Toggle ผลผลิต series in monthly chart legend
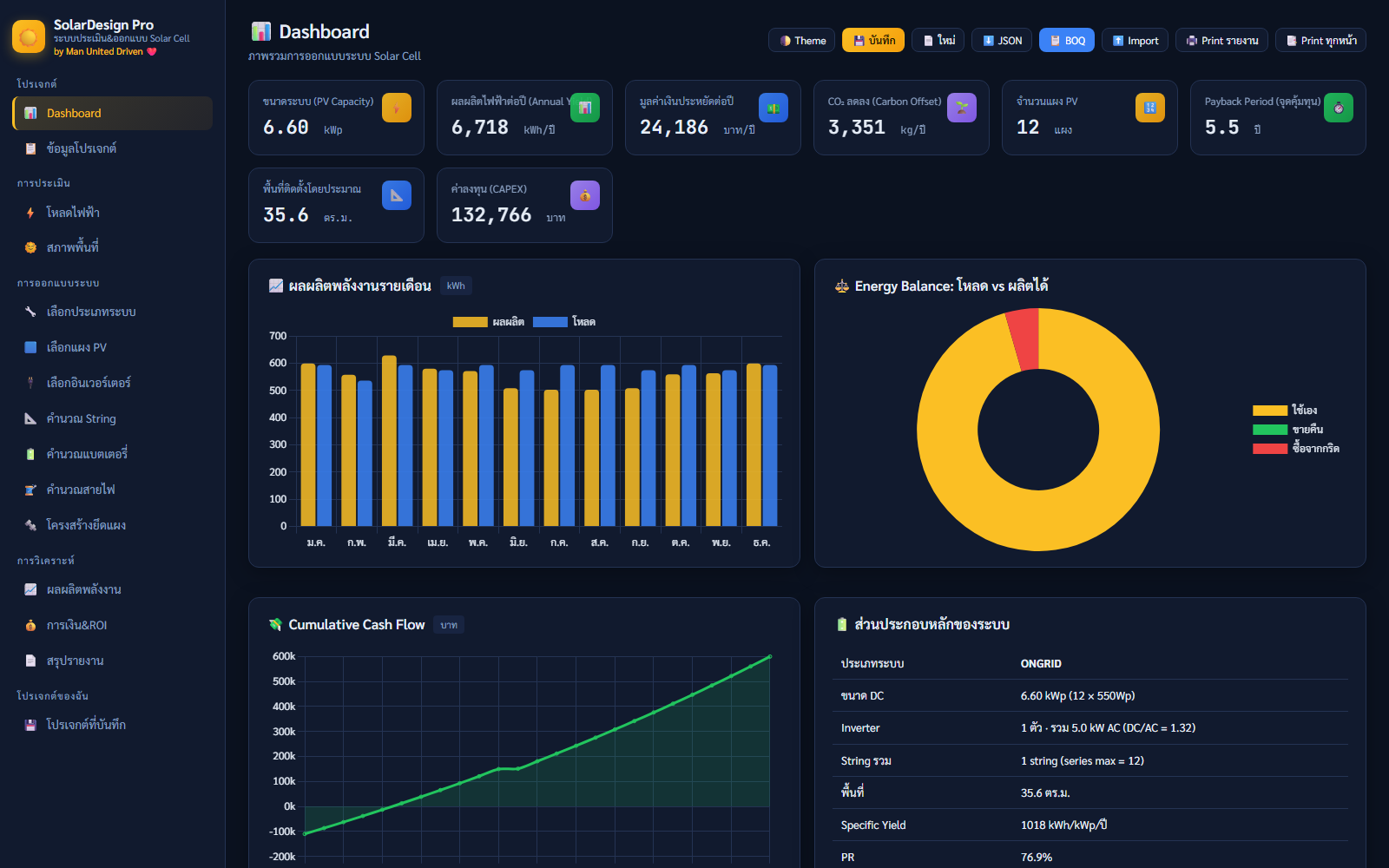 point(489,322)
